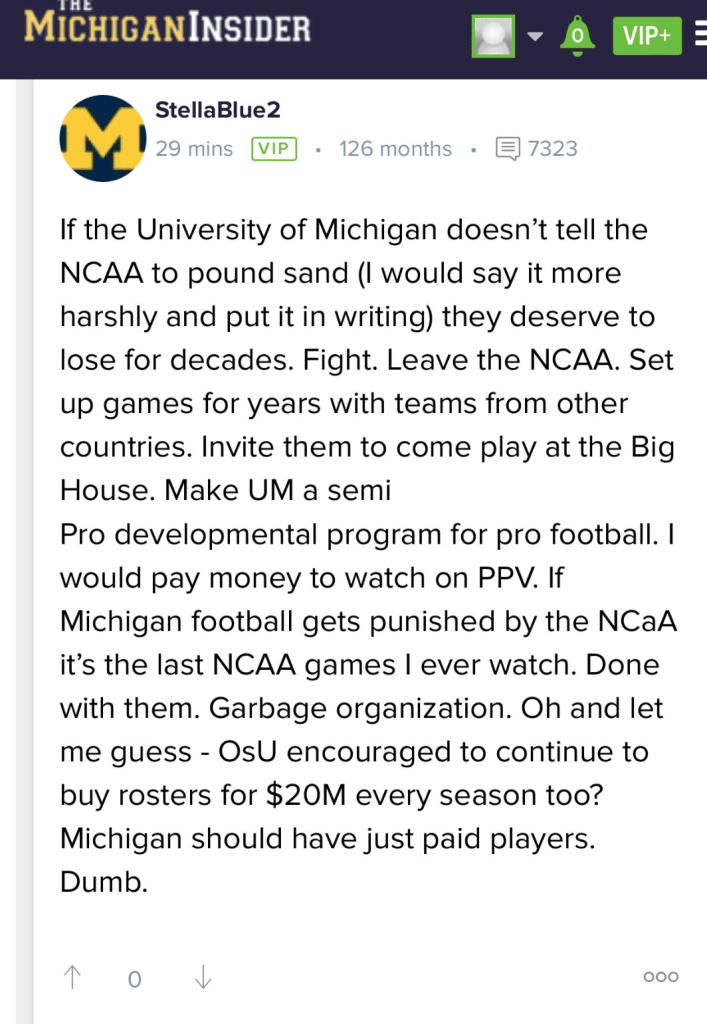
Task: Click the post count speech bubble icon
Action: tap(508, 149)
